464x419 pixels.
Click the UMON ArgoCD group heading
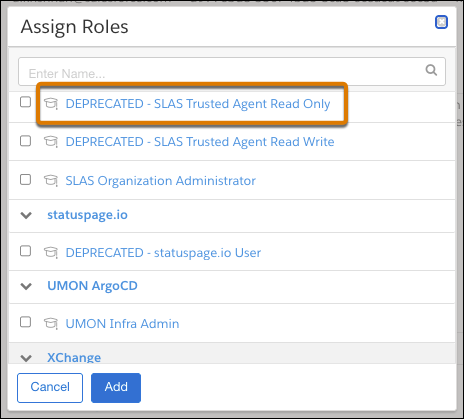[x=92, y=286]
